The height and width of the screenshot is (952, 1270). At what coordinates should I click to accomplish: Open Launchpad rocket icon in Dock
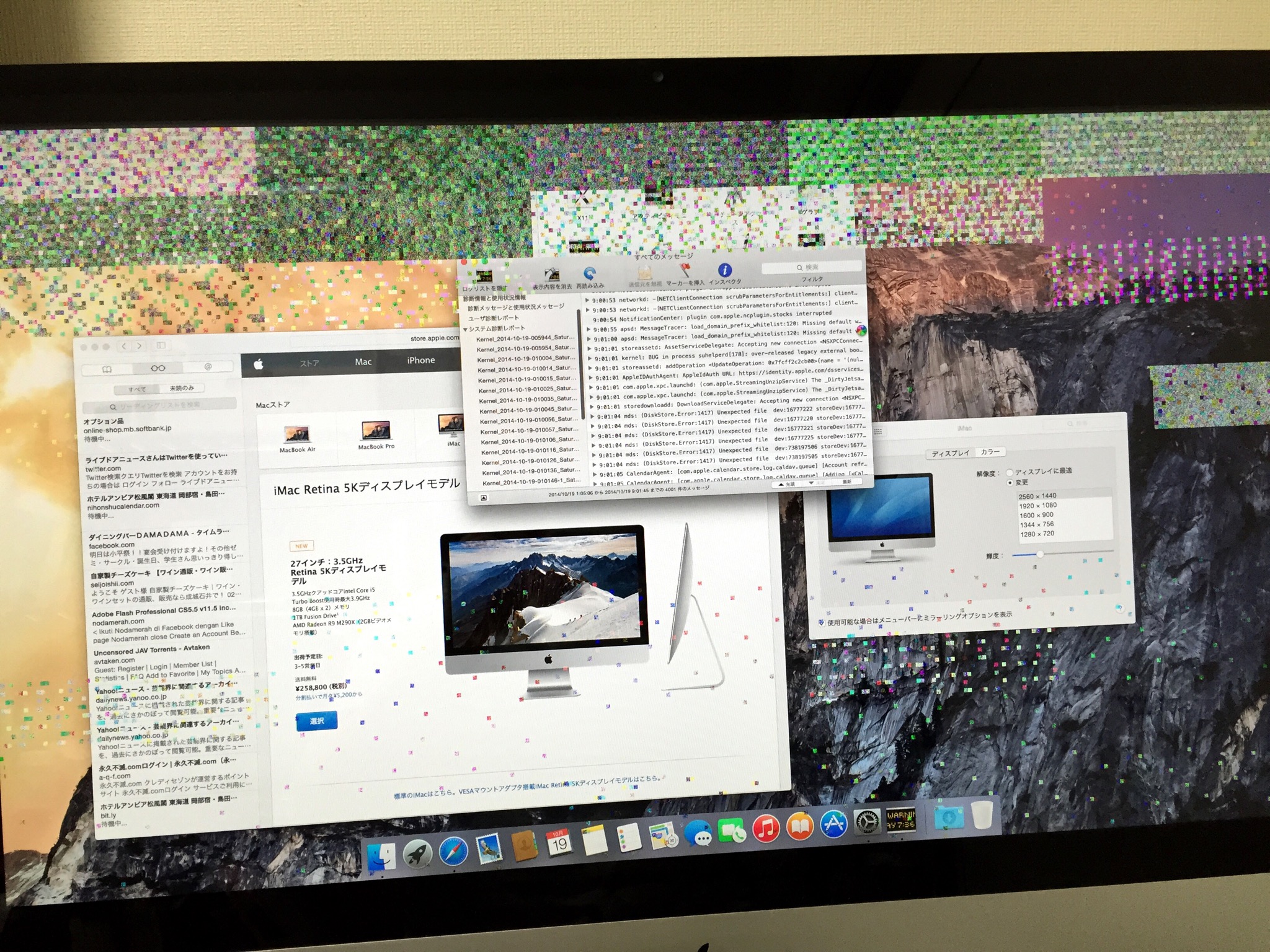(x=417, y=853)
